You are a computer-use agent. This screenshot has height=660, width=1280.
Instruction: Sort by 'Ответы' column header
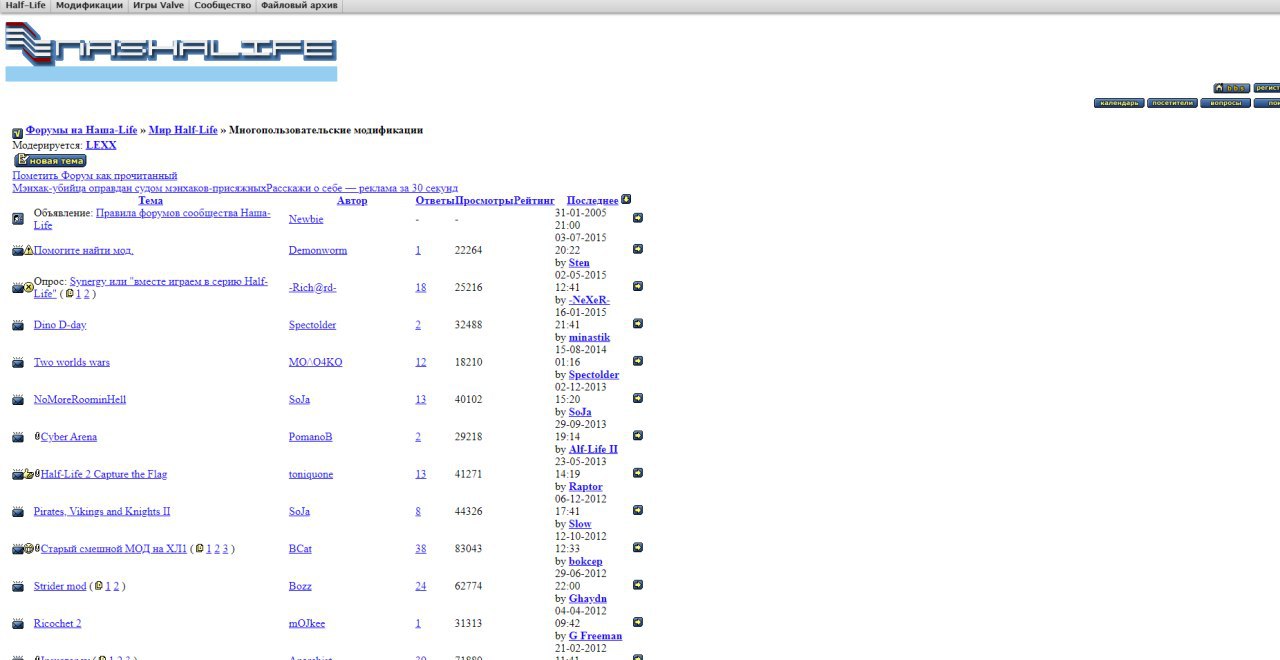click(x=435, y=201)
